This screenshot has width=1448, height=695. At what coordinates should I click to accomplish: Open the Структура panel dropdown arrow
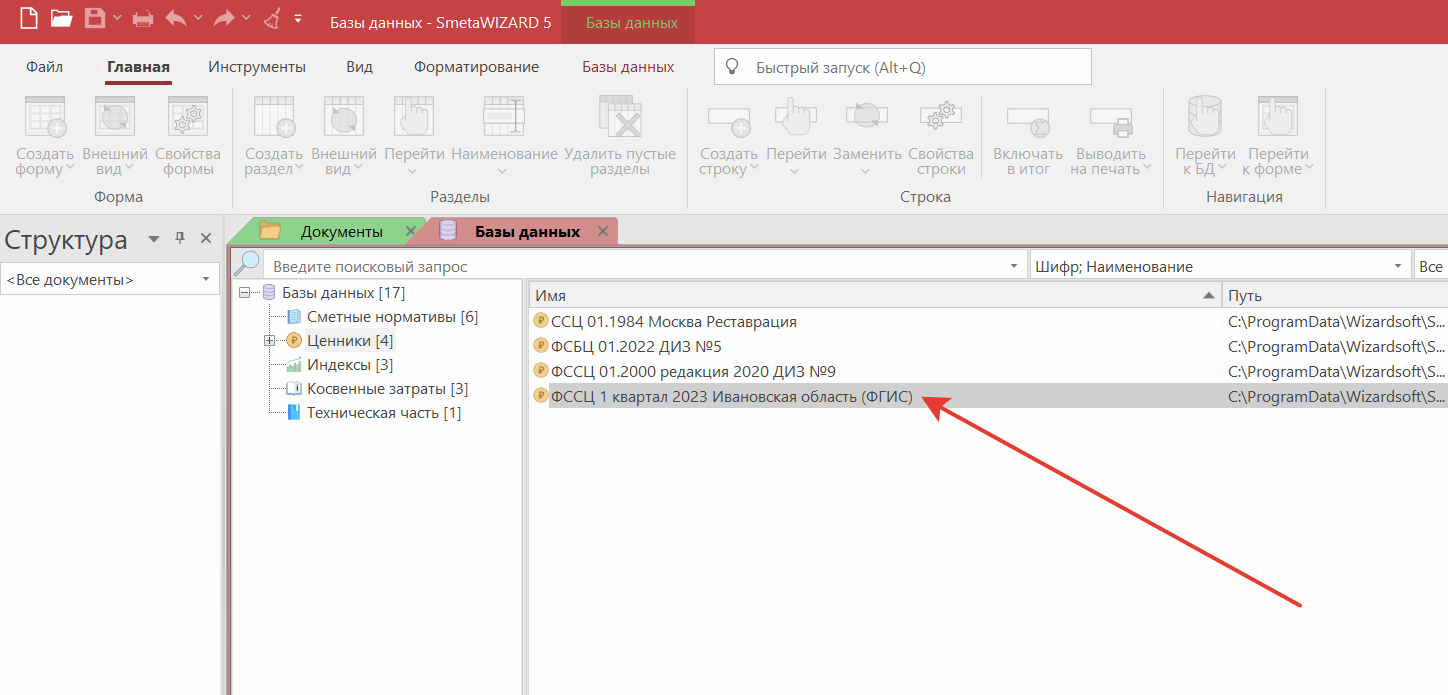154,239
